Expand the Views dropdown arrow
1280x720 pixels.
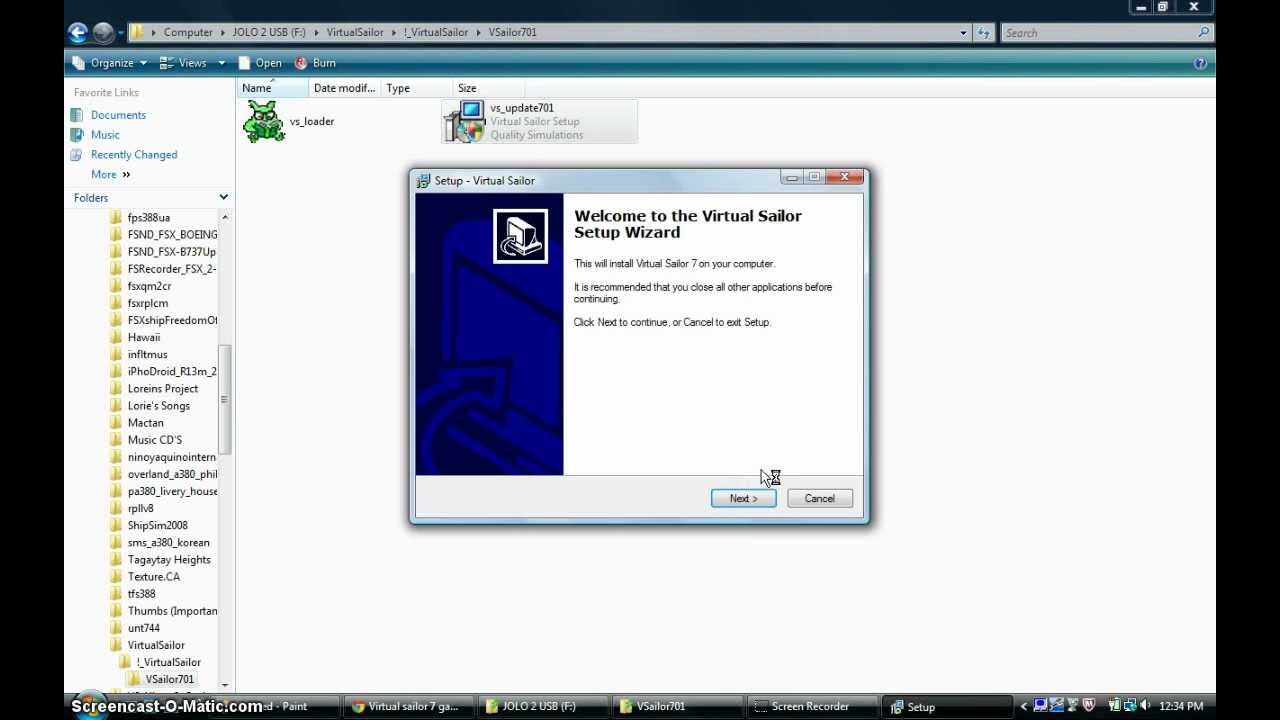pos(222,63)
